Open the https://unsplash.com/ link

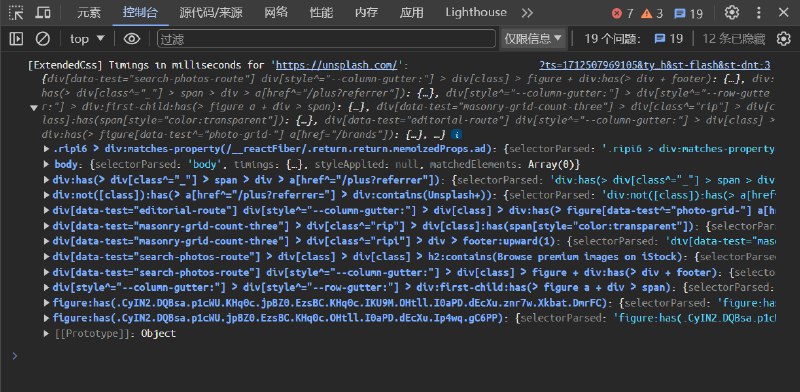pos(336,65)
